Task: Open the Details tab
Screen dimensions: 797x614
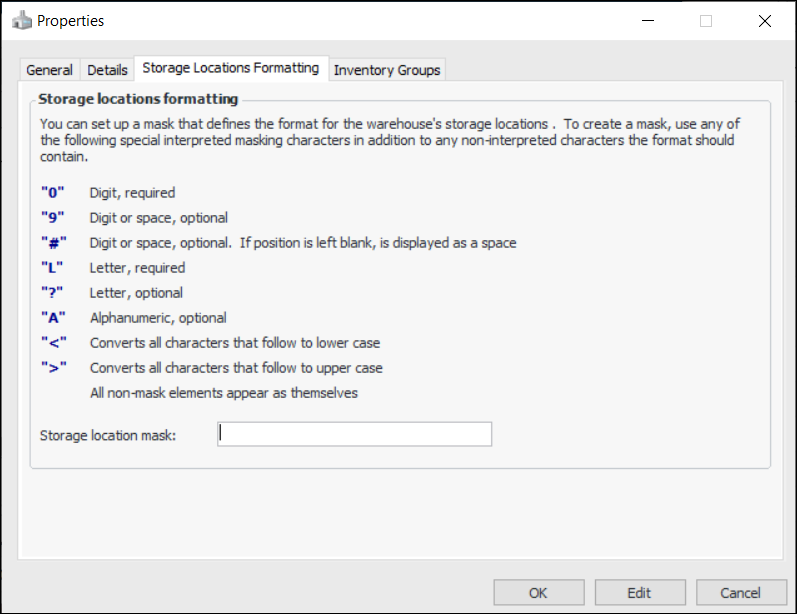Action: 107,70
